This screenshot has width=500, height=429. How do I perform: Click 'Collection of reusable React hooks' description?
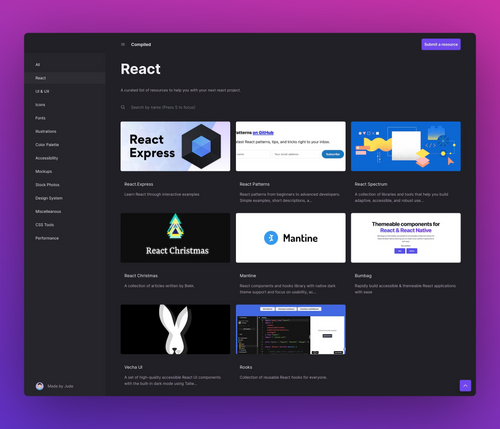tap(283, 377)
